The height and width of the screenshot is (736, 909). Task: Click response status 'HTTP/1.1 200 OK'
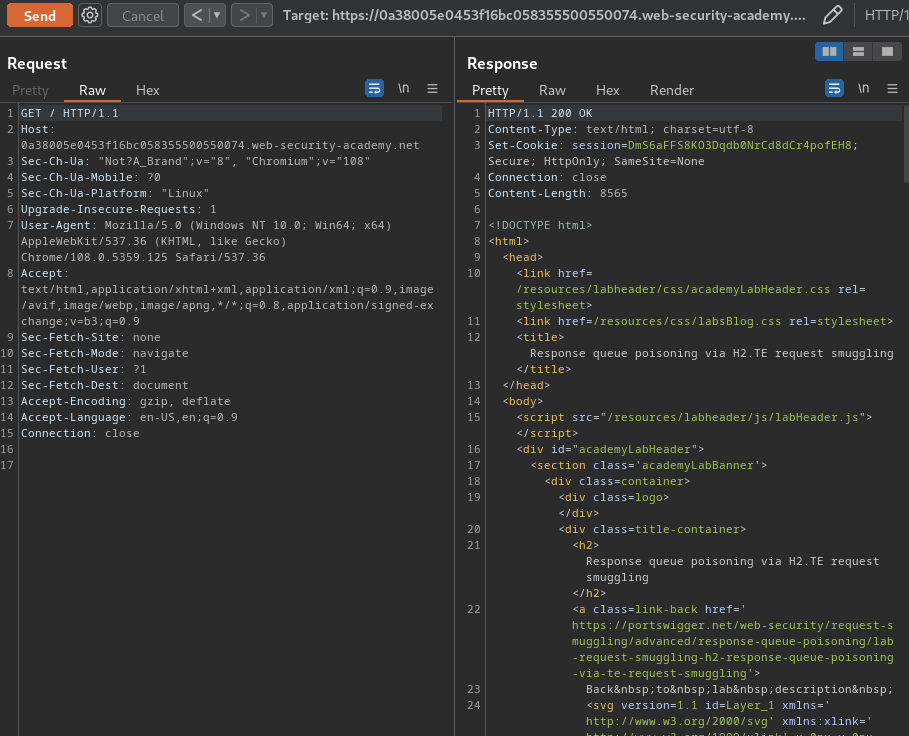[540, 113]
